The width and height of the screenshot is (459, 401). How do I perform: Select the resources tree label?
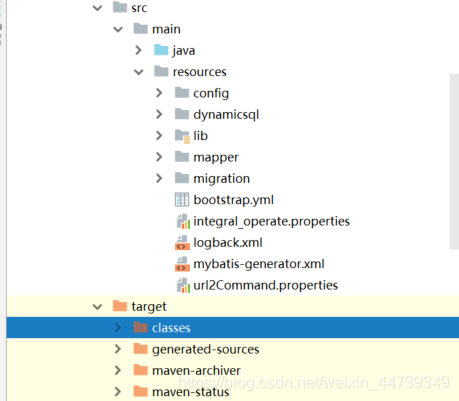(x=200, y=72)
